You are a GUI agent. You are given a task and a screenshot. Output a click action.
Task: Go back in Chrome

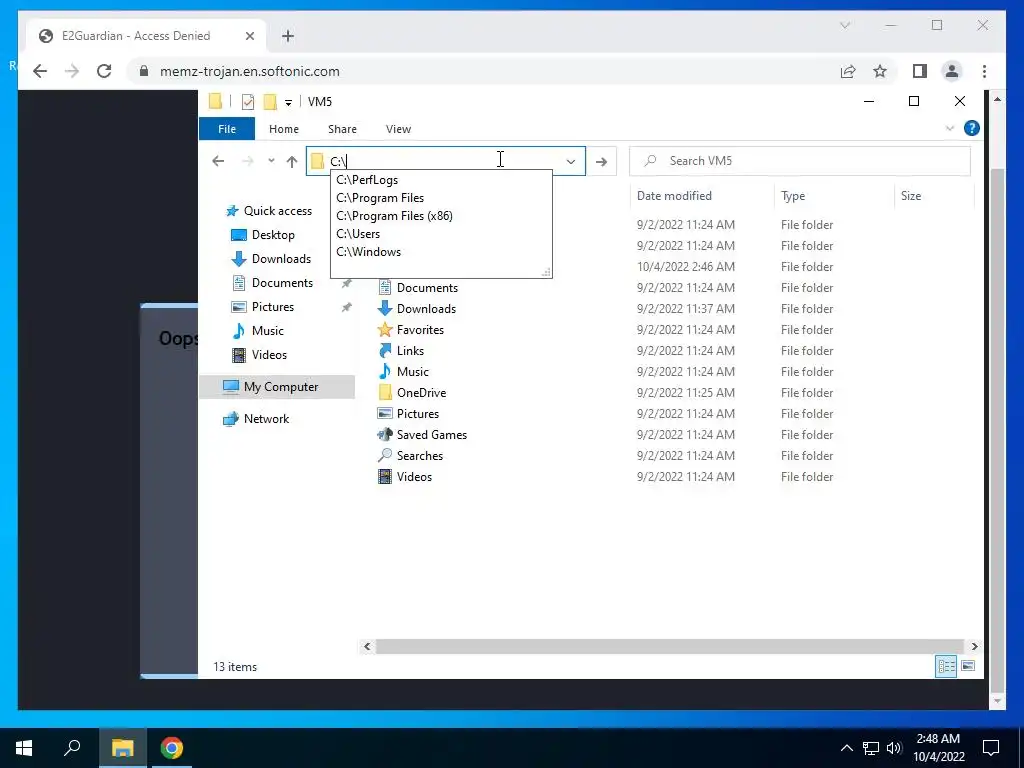pos(40,71)
